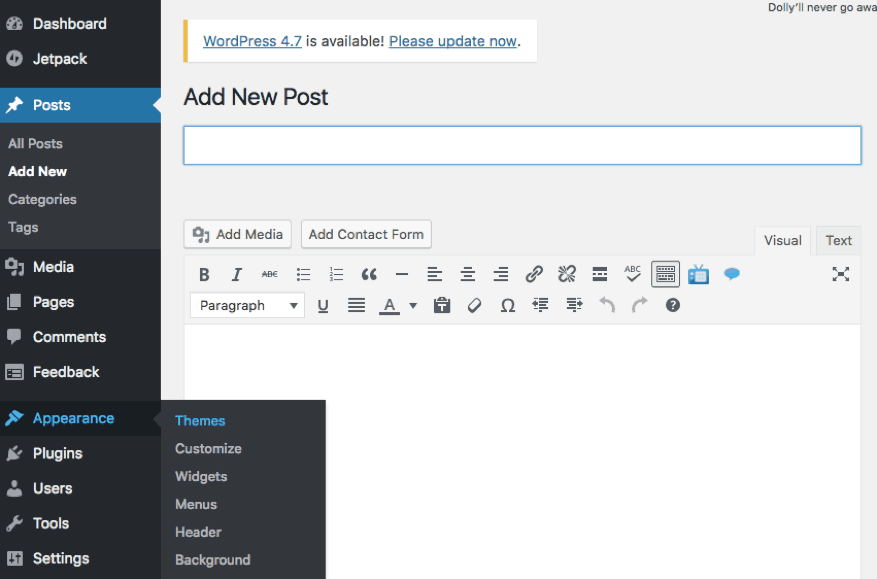
Task: Open the Paragraph format dropdown
Action: click(x=247, y=305)
